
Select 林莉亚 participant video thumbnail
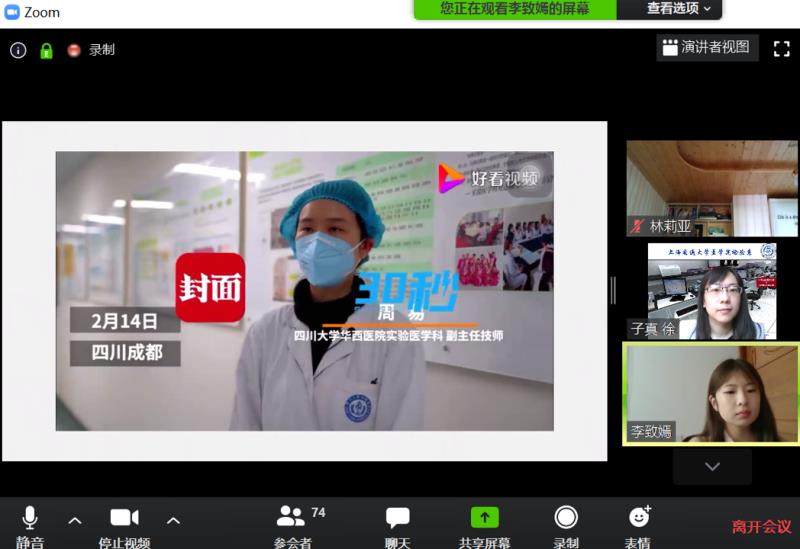coord(713,188)
